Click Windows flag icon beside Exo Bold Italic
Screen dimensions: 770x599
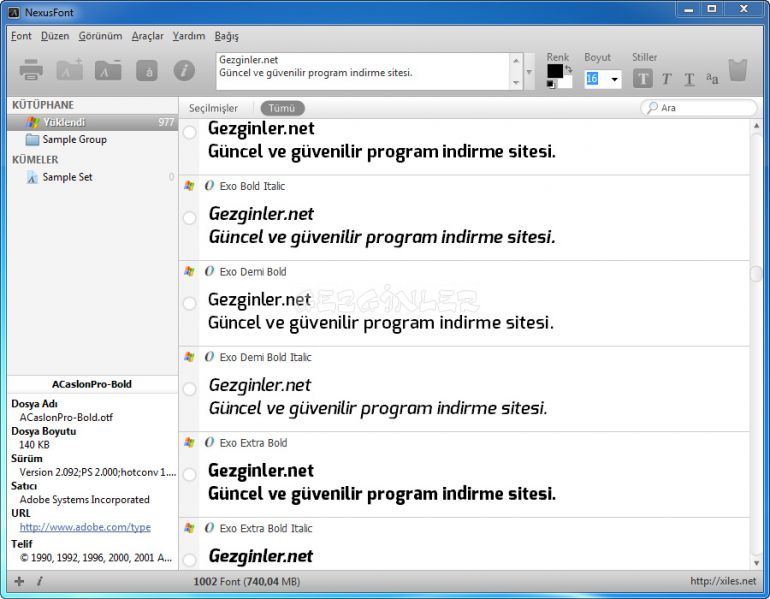(189, 186)
